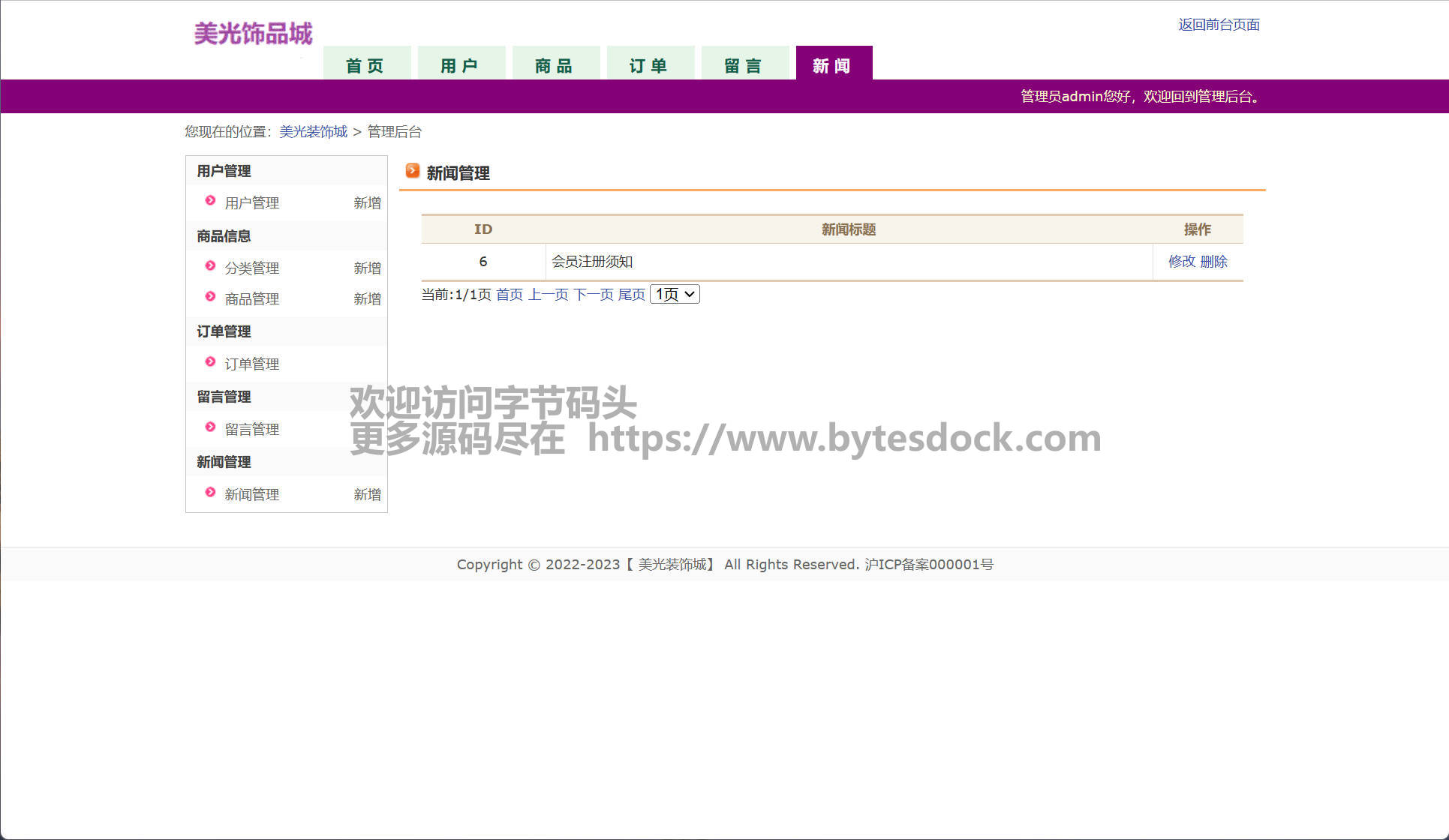Click 修改 link for 会员注册须知
1449x840 pixels.
[x=1181, y=261]
